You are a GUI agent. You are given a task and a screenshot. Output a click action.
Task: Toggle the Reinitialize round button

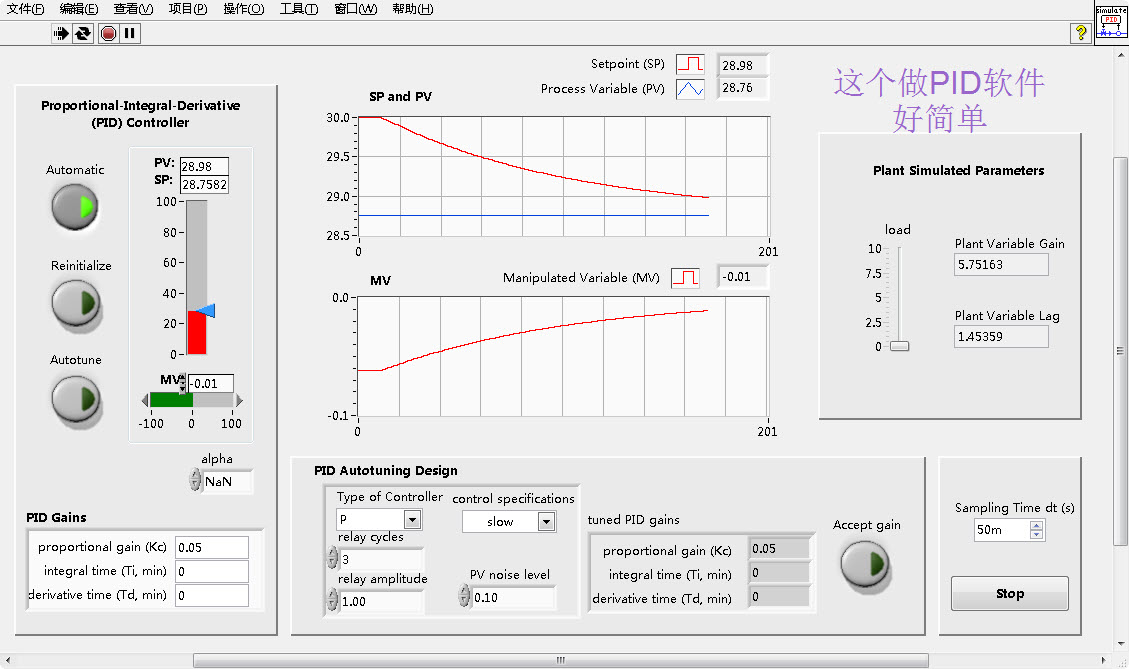click(x=76, y=303)
